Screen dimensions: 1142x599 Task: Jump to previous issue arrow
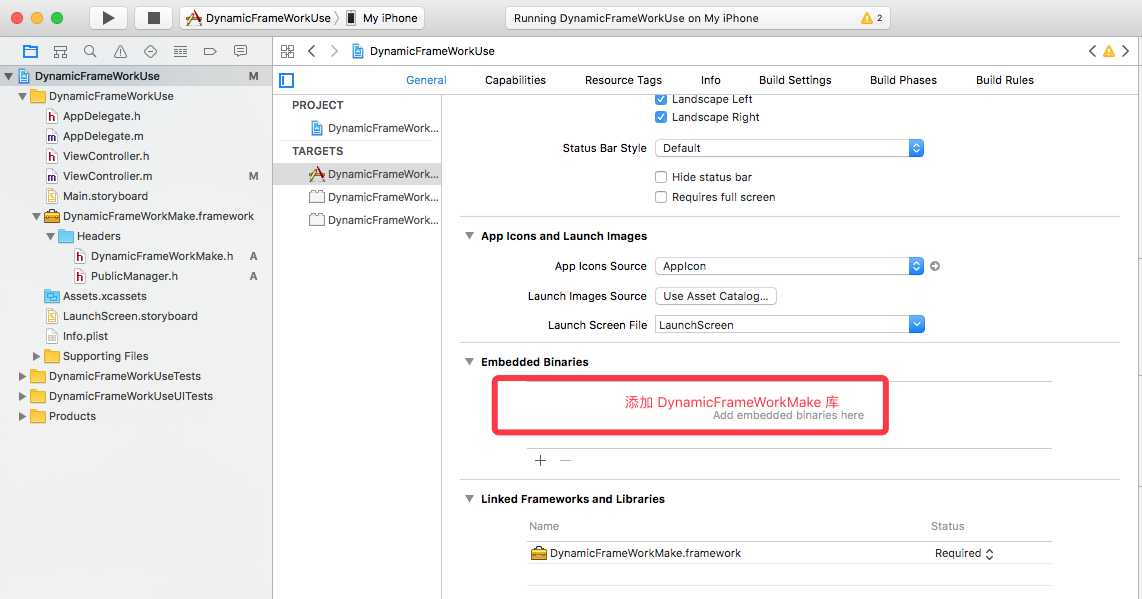pyautogui.click(x=1092, y=51)
